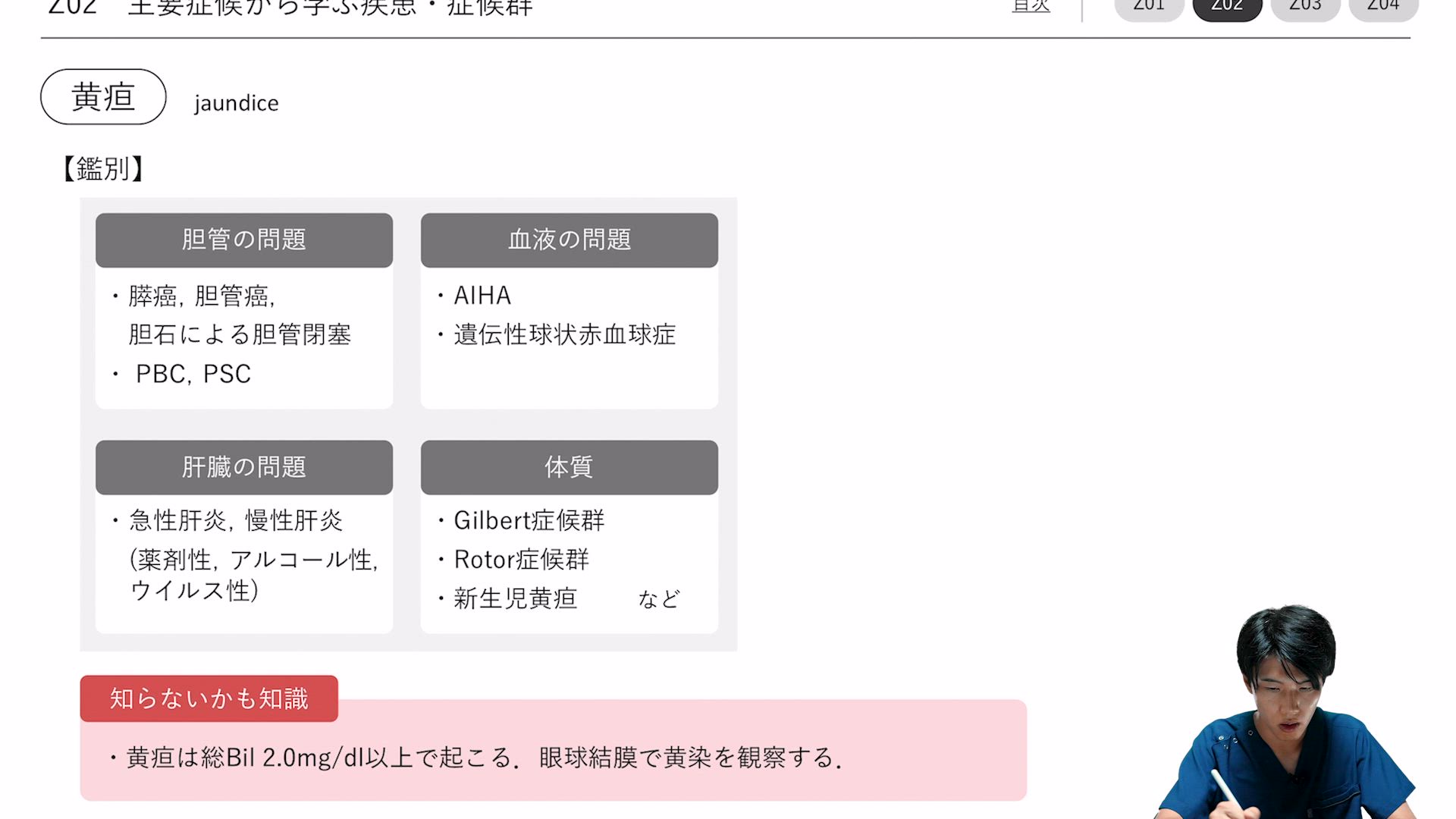The height and width of the screenshot is (819, 1456).
Task: Click the 肝臓の問題 header box
Action: [x=244, y=467]
